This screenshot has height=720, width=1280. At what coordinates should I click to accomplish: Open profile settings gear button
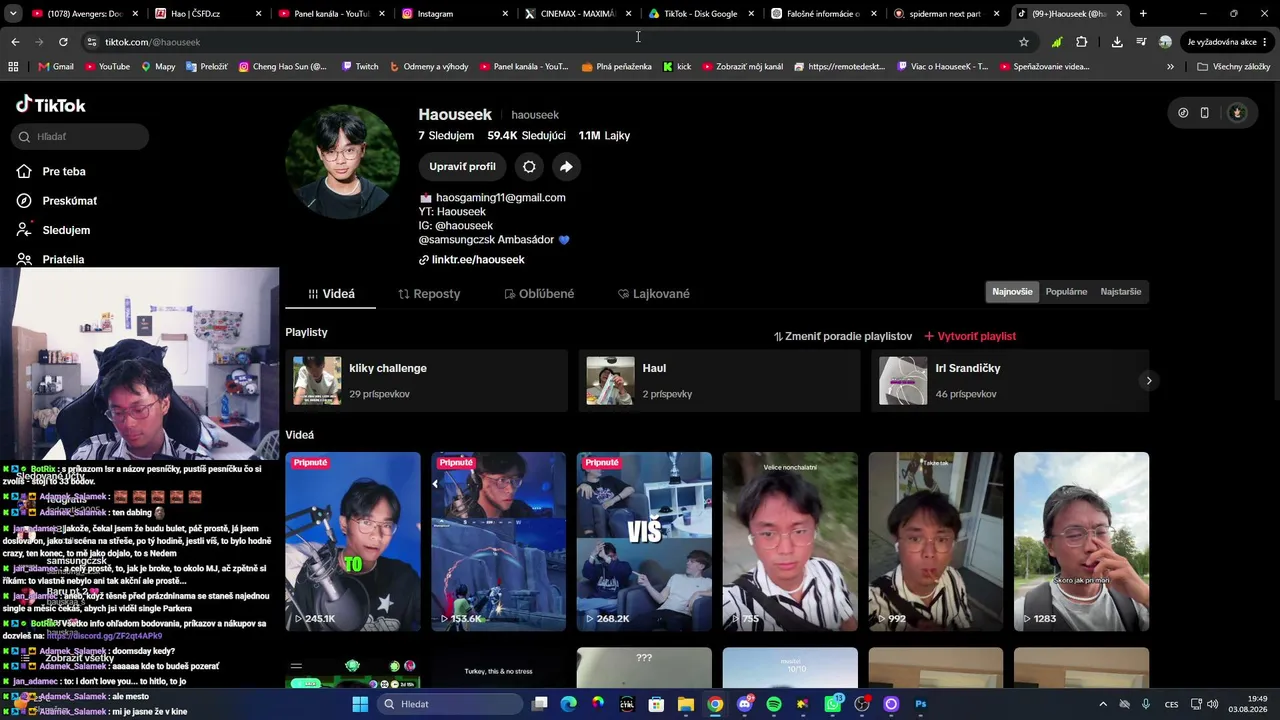(529, 167)
